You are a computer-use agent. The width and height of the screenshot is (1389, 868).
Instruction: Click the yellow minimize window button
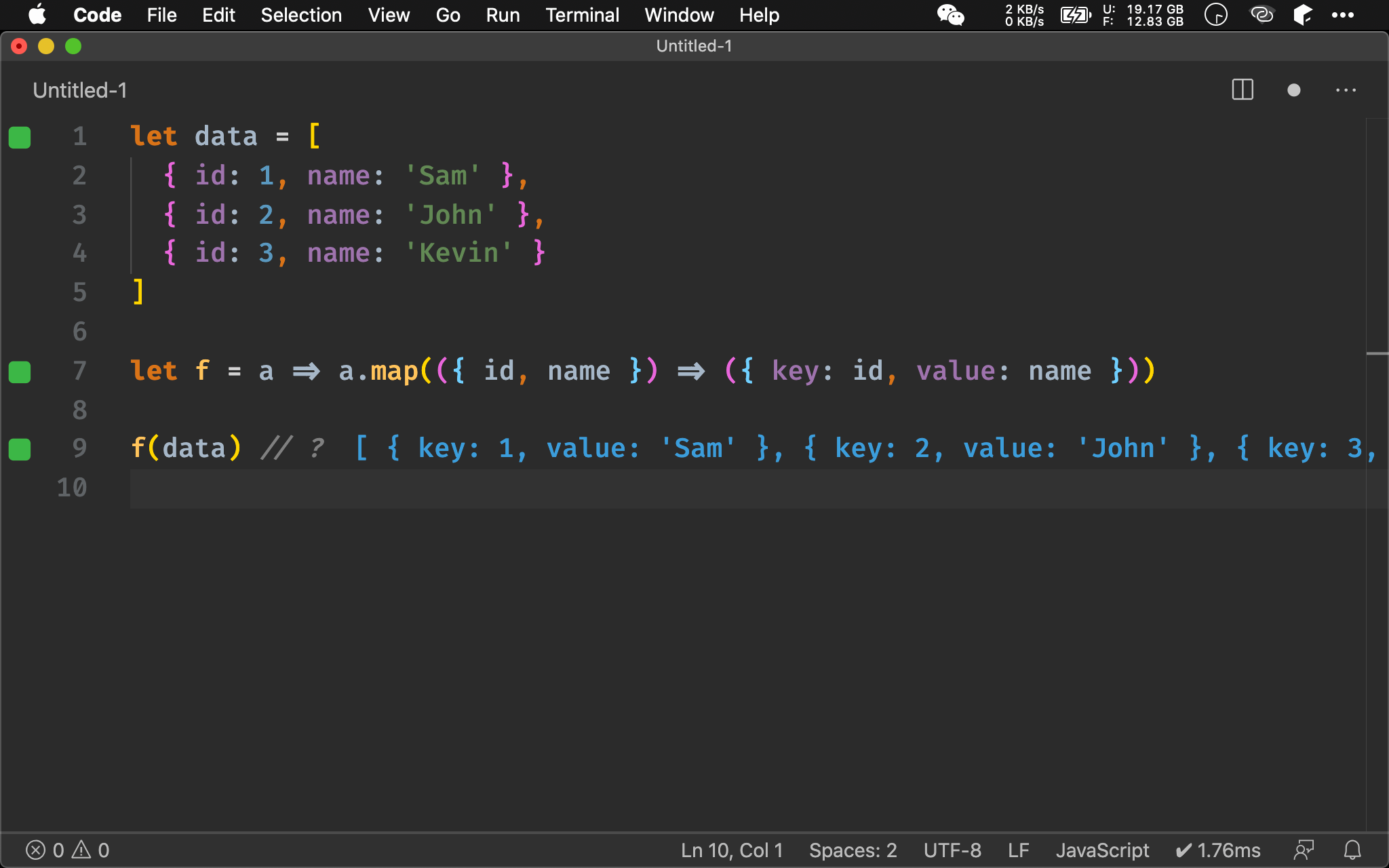click(x=46, y=46)
